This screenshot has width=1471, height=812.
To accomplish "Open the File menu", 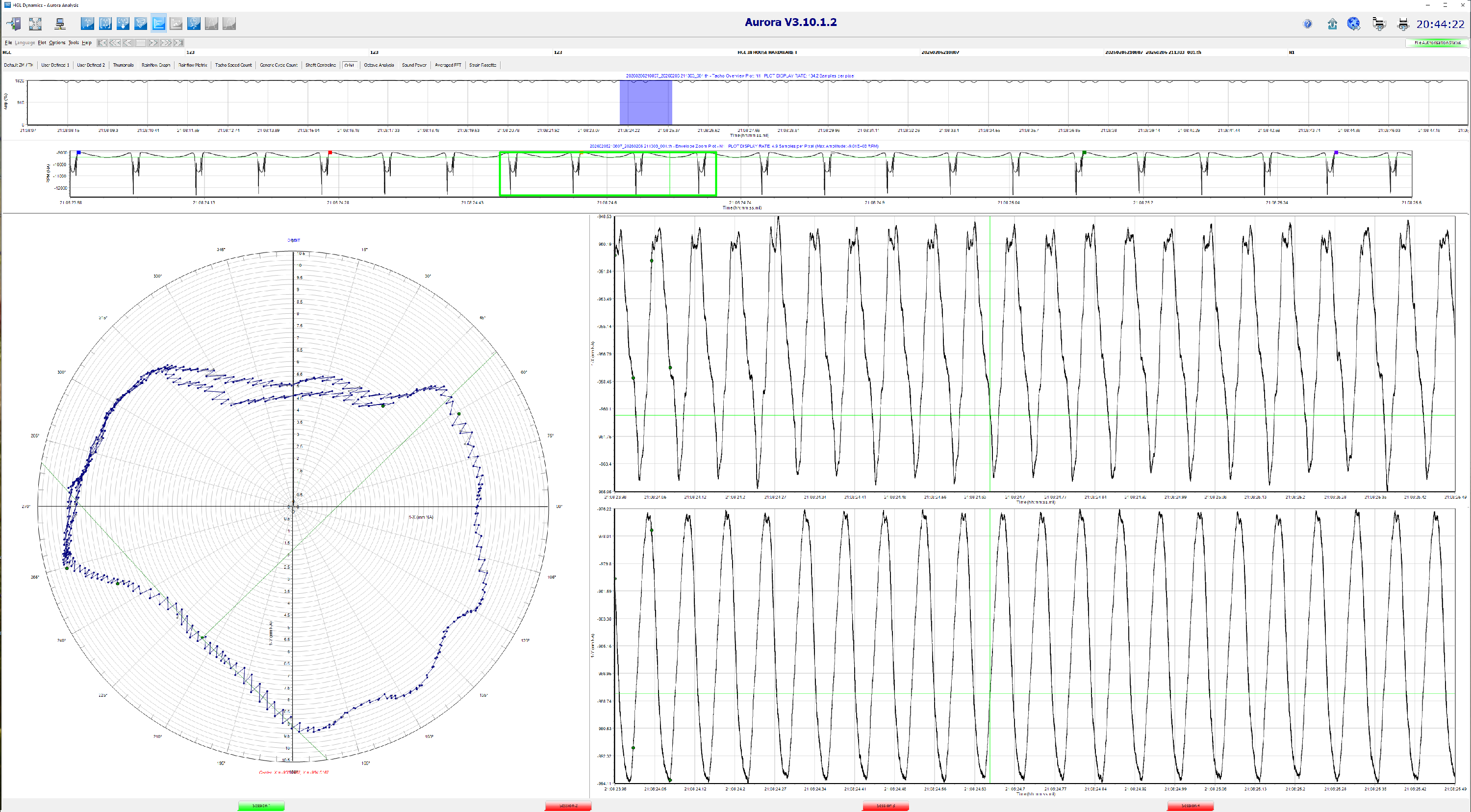I will pyautogui.click(x=8, y=43).
